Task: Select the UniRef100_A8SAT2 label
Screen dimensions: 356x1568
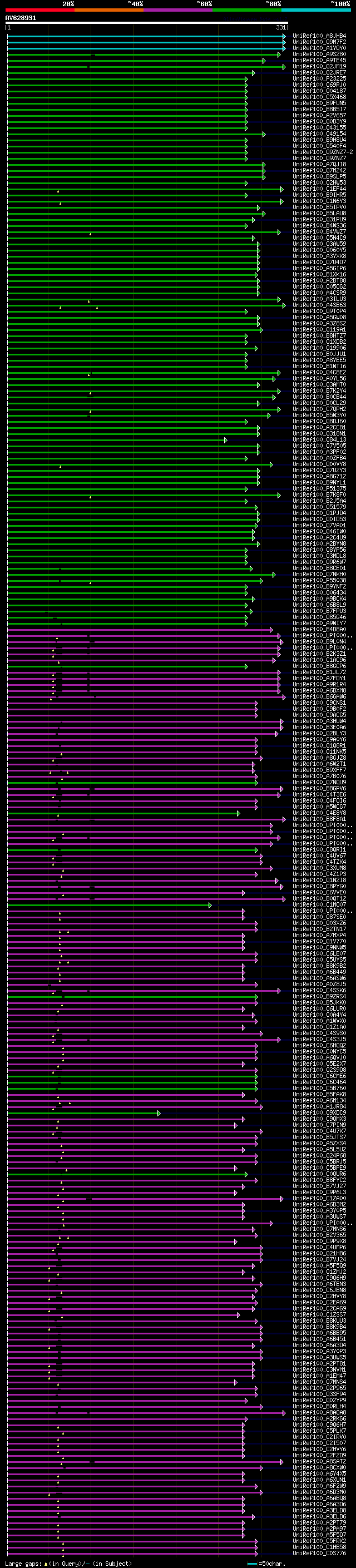Action: pyautogui.click(x=319, y=1461)
